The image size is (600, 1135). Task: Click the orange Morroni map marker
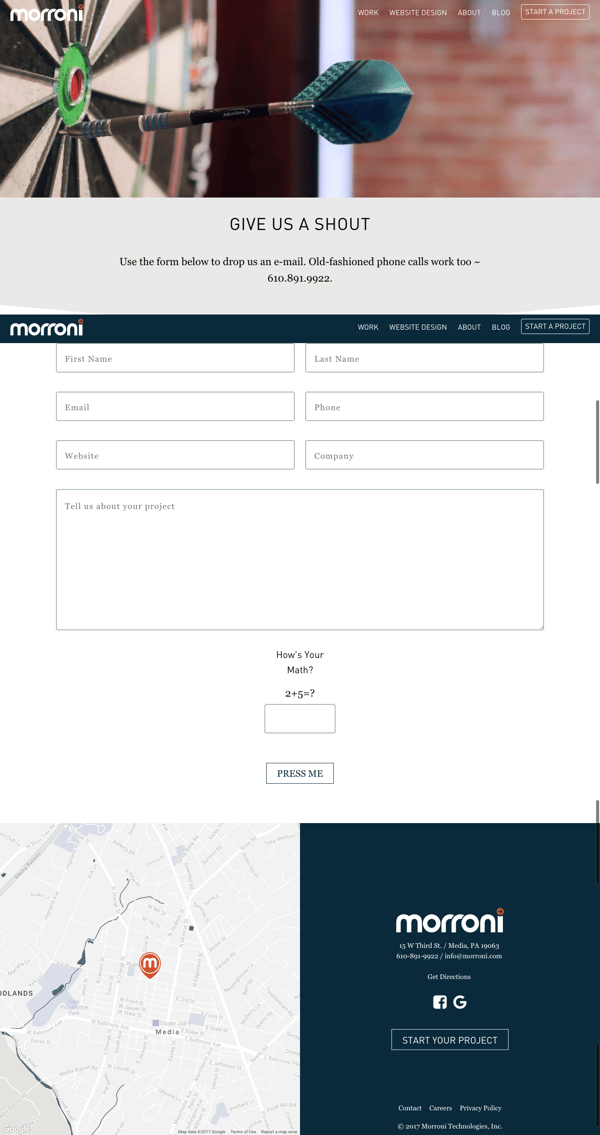pyautogui.click(x=149, y=964)
